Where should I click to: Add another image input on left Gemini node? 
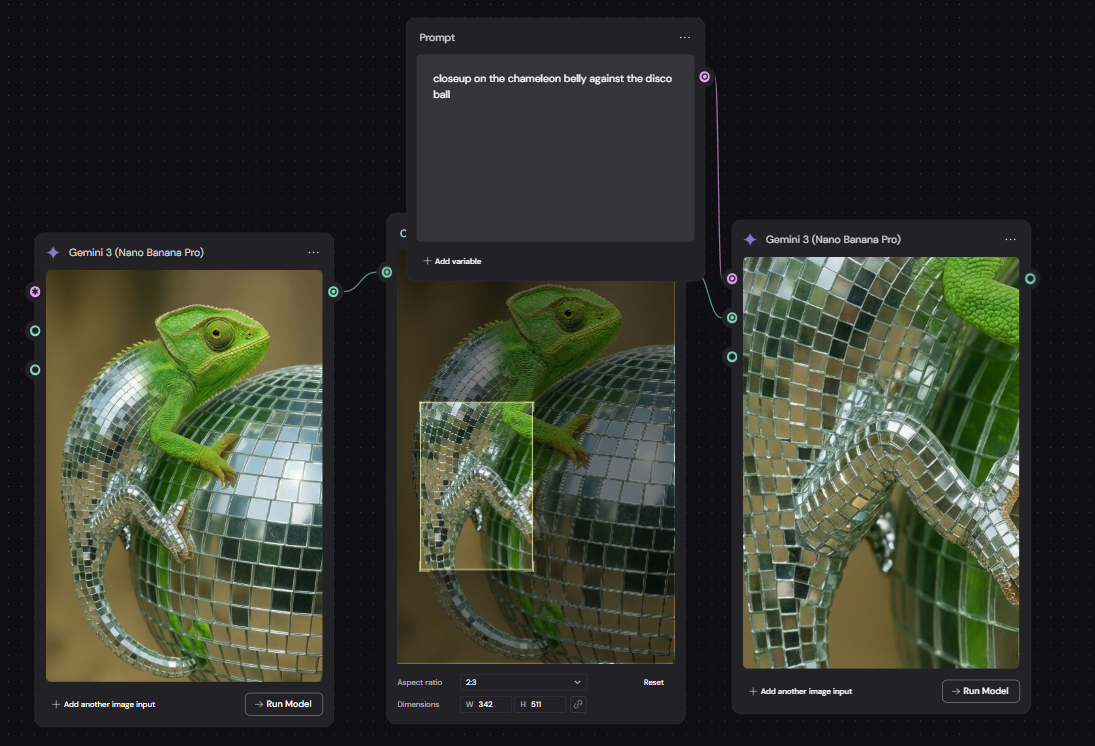point(103,704)
